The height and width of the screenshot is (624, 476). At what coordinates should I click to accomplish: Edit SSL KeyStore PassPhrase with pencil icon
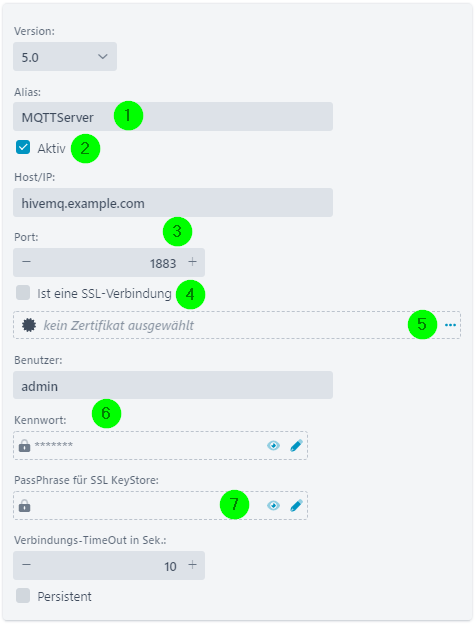point(296,505)
